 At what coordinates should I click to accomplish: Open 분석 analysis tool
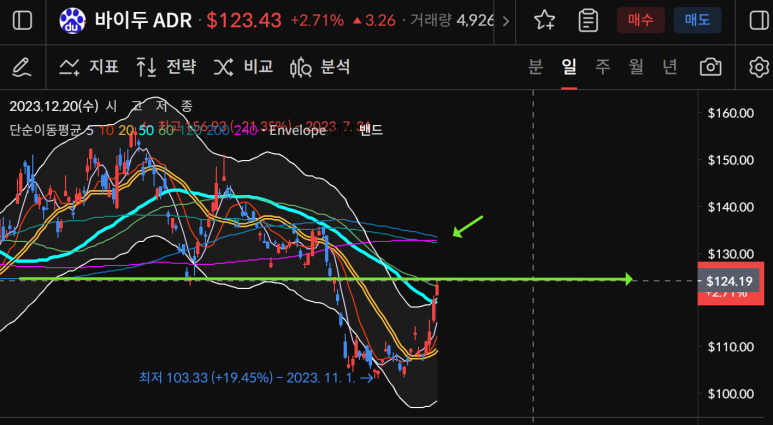320,67
